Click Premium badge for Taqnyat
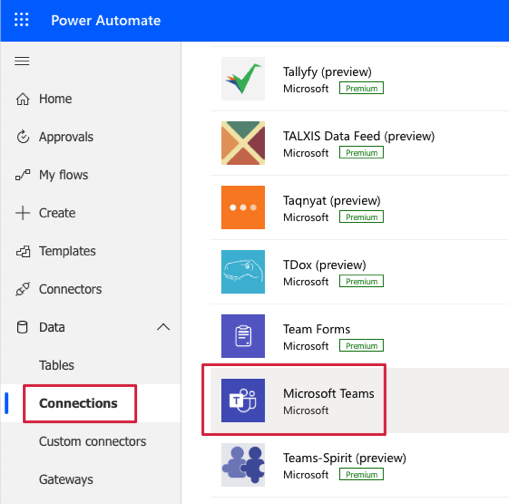Screen dimensions: 509x504 click(361, 217)
